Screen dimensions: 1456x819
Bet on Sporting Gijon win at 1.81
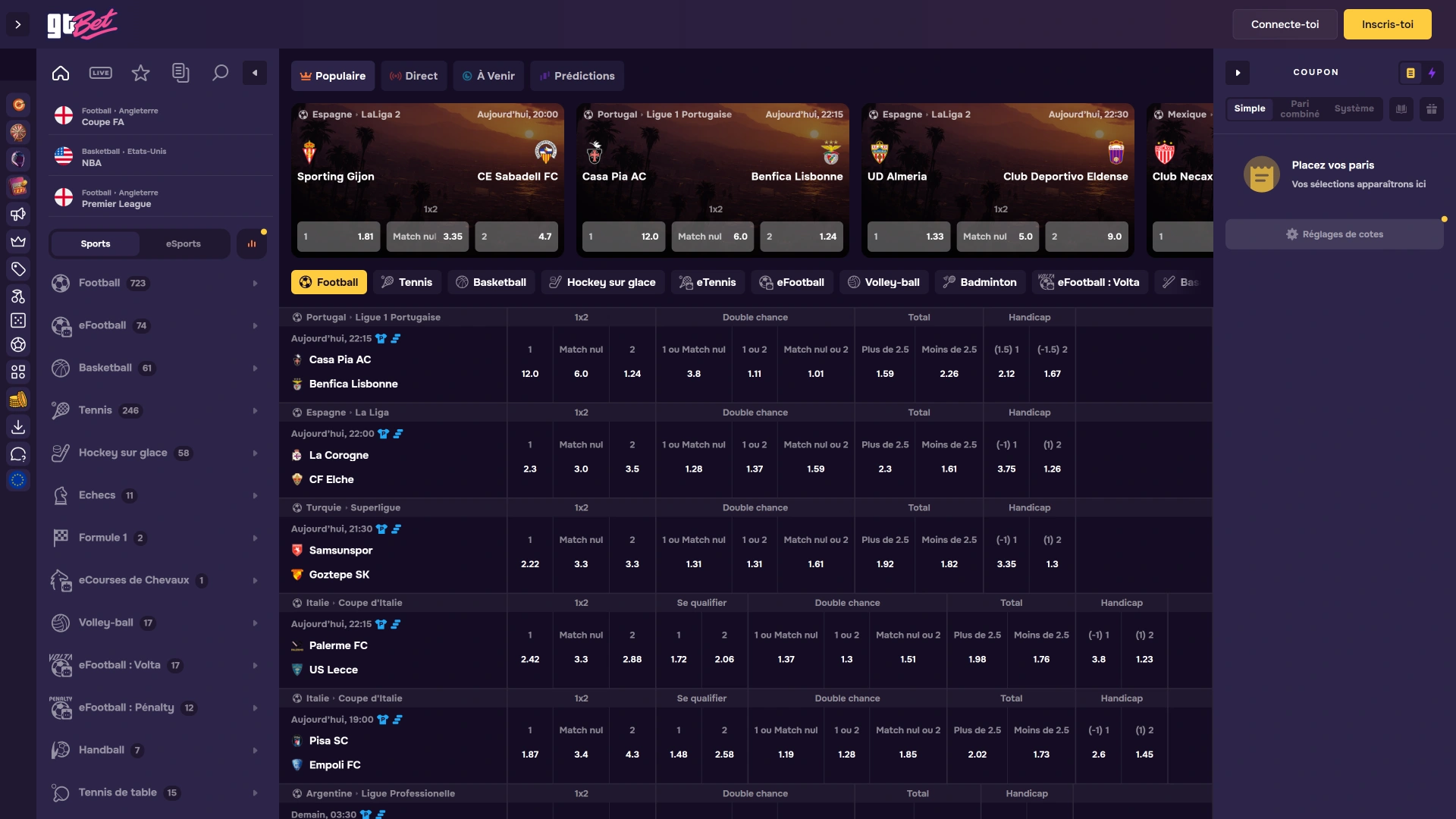tap(339, 237)
